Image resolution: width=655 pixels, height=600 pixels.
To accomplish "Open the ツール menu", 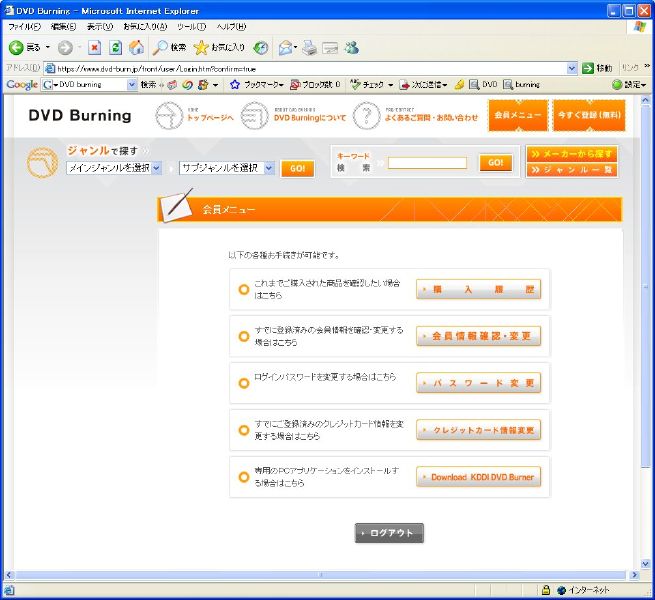I will pyautogui.click(x=191, y=26).
